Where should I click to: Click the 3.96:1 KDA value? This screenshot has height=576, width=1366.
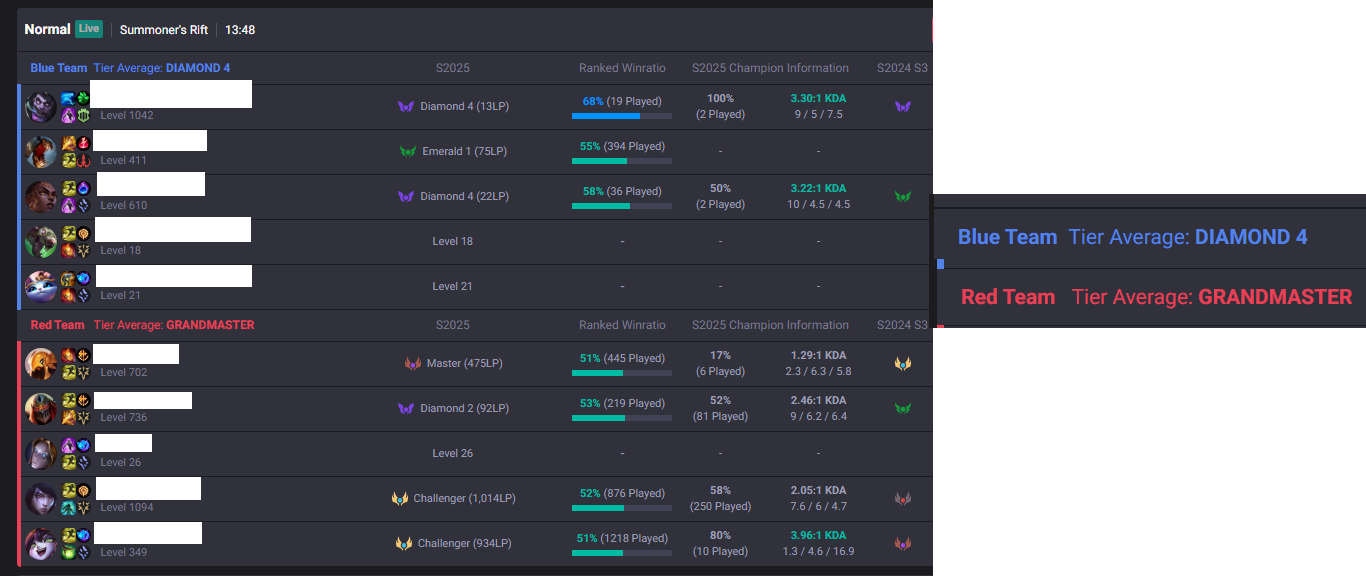pyautogui.click(x=818, y=536)
